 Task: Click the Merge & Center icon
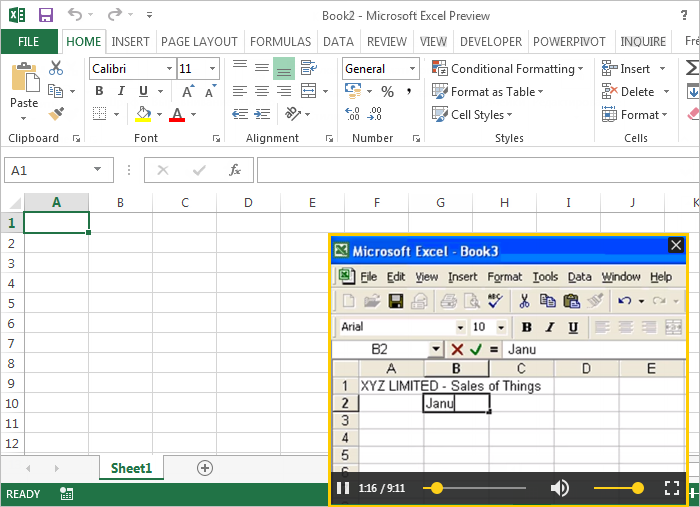pyautogui.click(x=308, y=91)
